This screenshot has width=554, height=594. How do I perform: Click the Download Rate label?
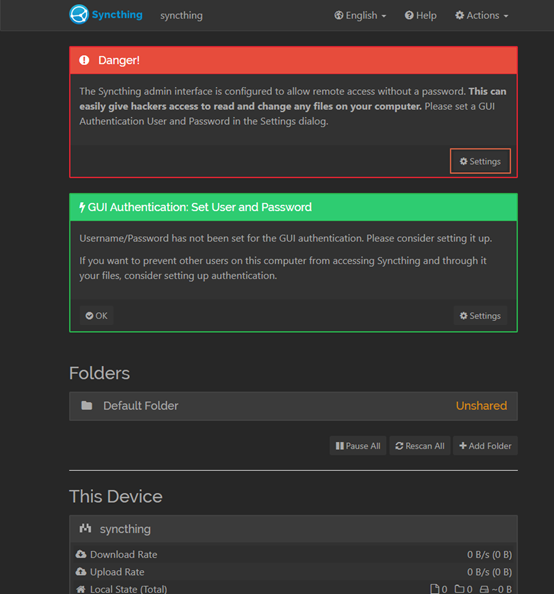124,555
